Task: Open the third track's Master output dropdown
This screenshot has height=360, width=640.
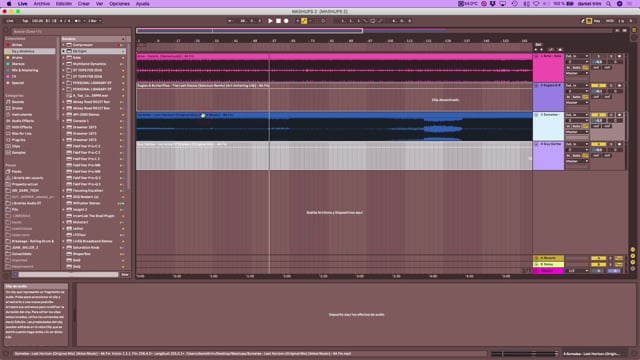Action: (x=576, y=132)
